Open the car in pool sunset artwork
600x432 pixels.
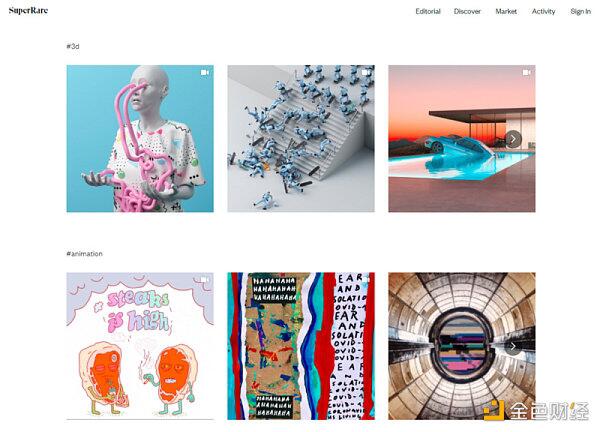click(x=462, y=139)
